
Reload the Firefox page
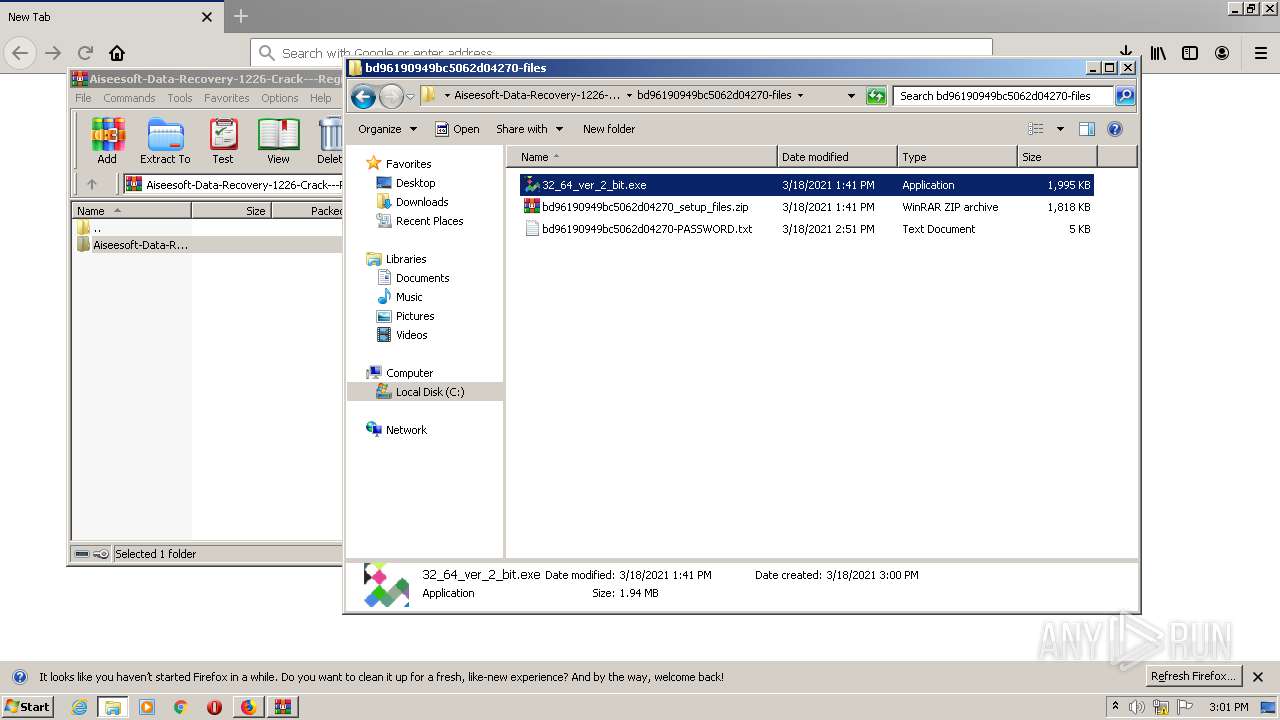(x=85, y=53)
